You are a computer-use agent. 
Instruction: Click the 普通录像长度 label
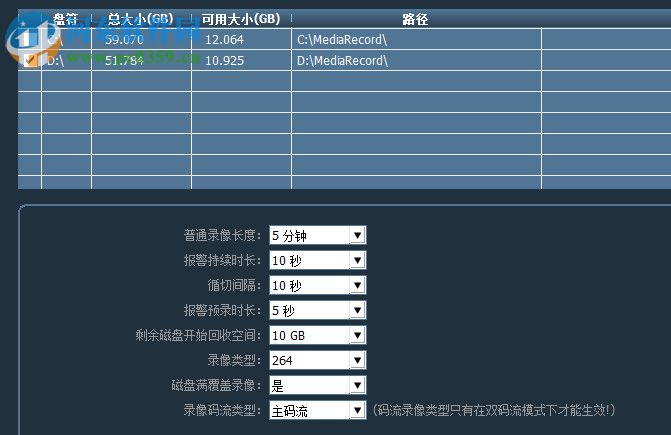point(222,235)
